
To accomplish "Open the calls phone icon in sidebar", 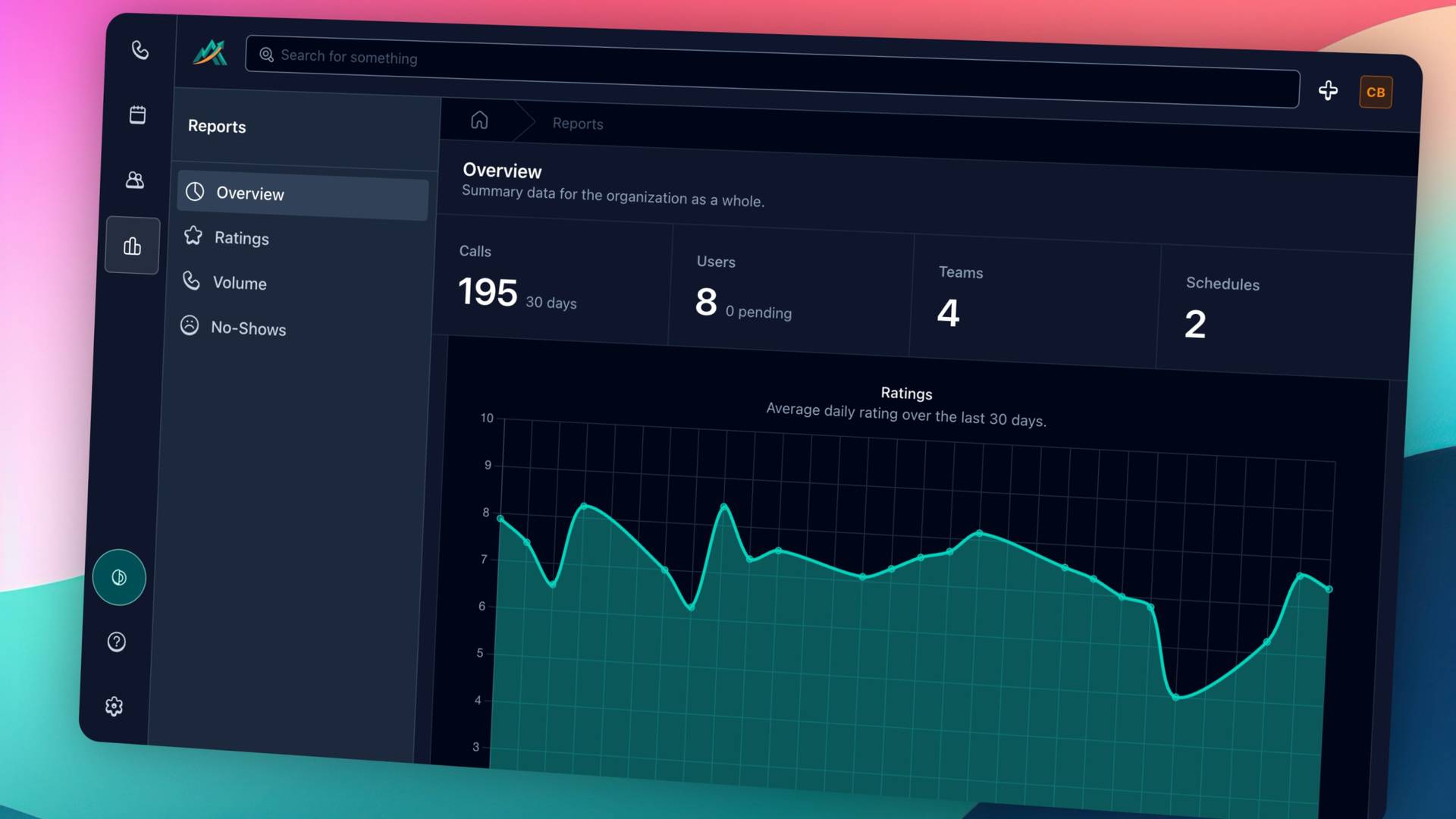I will coord(140,50).
